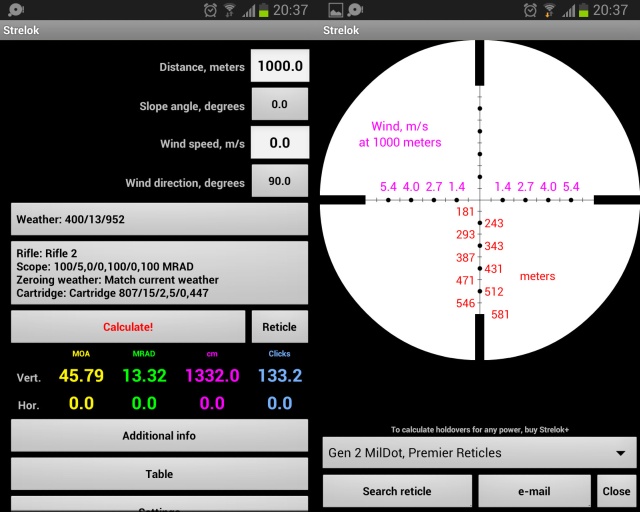Tap the 'To calculate holdovers for any power' notice
The image size is (640, 512).
coord(480,430)
